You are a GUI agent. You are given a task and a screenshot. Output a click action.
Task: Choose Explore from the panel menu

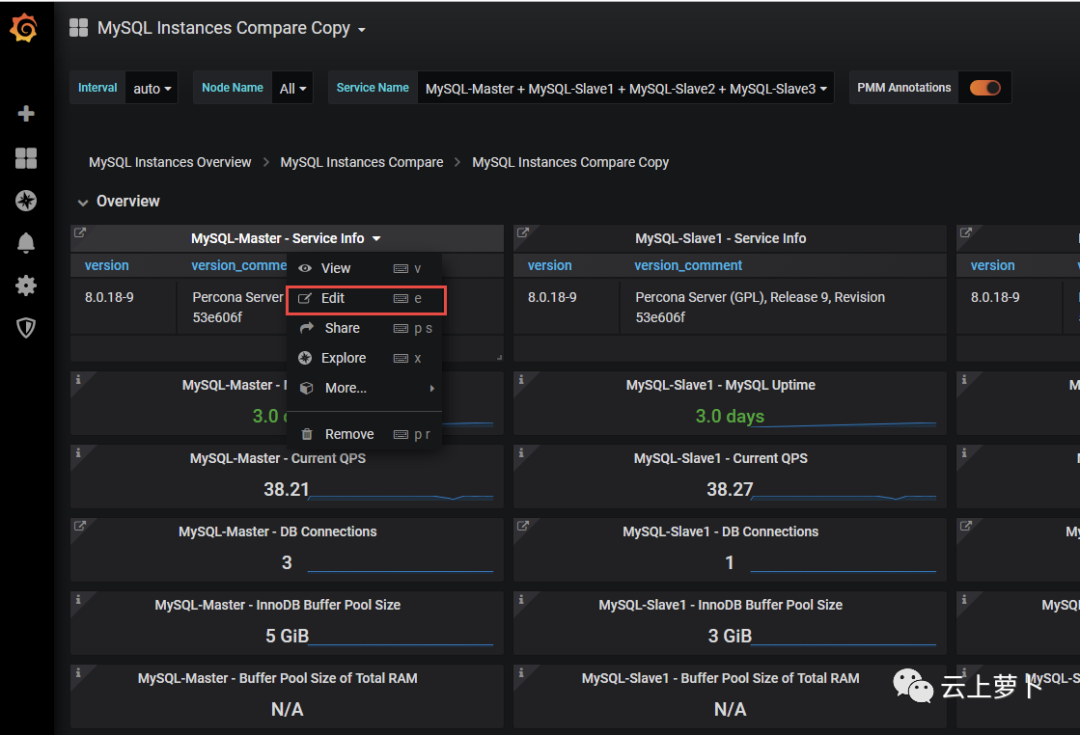(364, 358)
